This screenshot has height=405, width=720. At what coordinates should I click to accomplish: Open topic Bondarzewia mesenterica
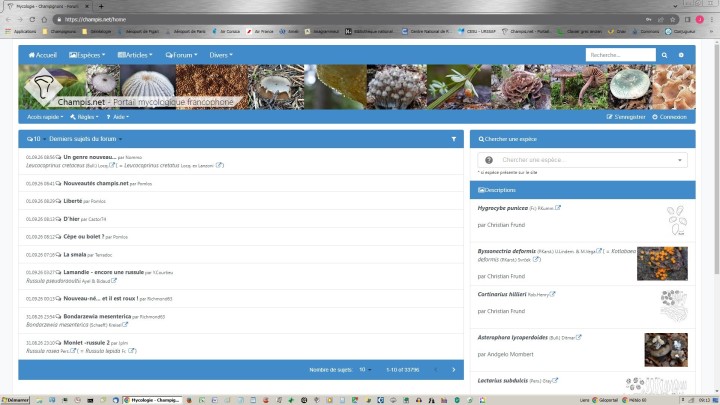[97, 316]
